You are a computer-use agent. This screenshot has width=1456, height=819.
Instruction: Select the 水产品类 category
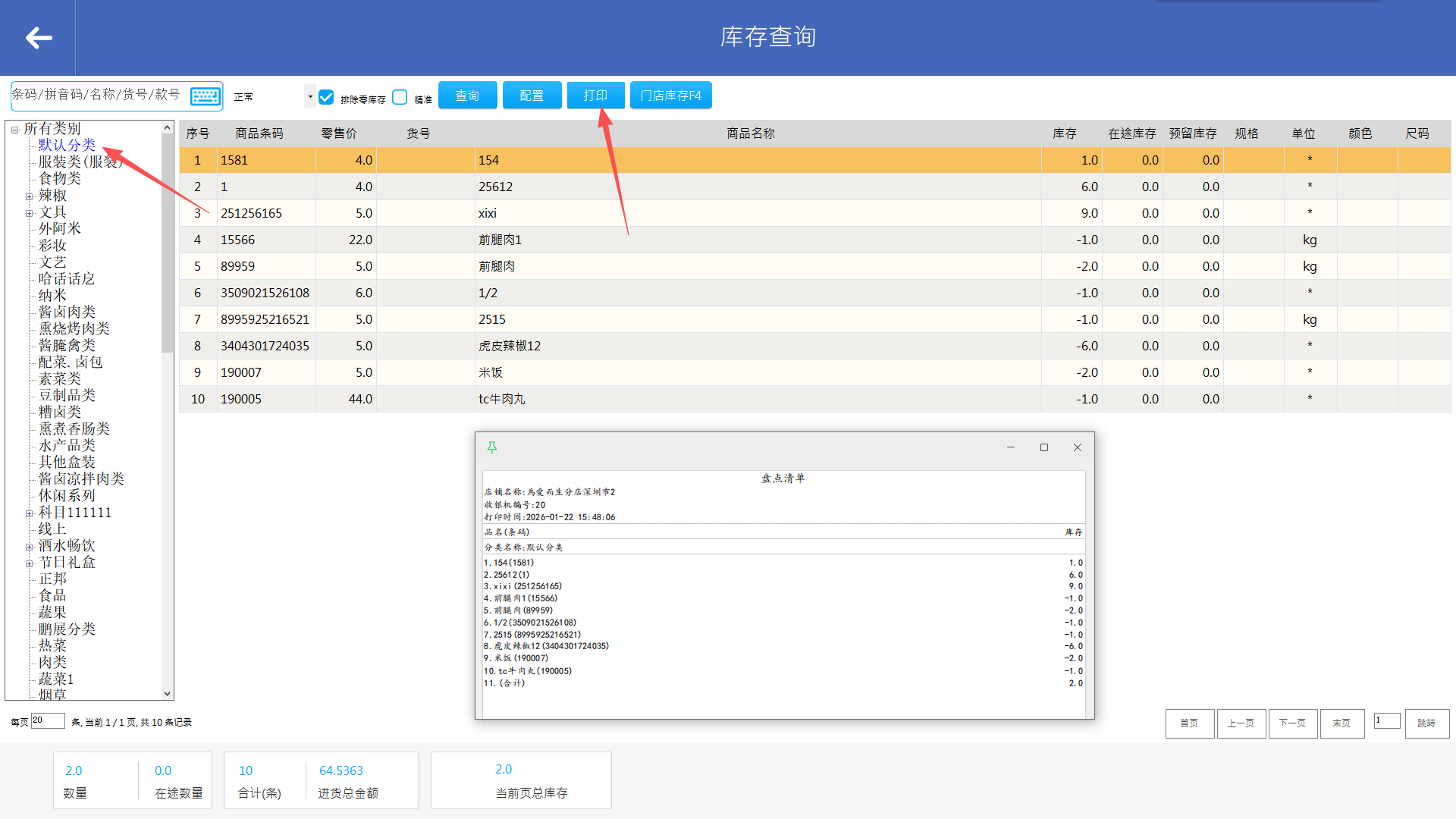pos(67,445)
